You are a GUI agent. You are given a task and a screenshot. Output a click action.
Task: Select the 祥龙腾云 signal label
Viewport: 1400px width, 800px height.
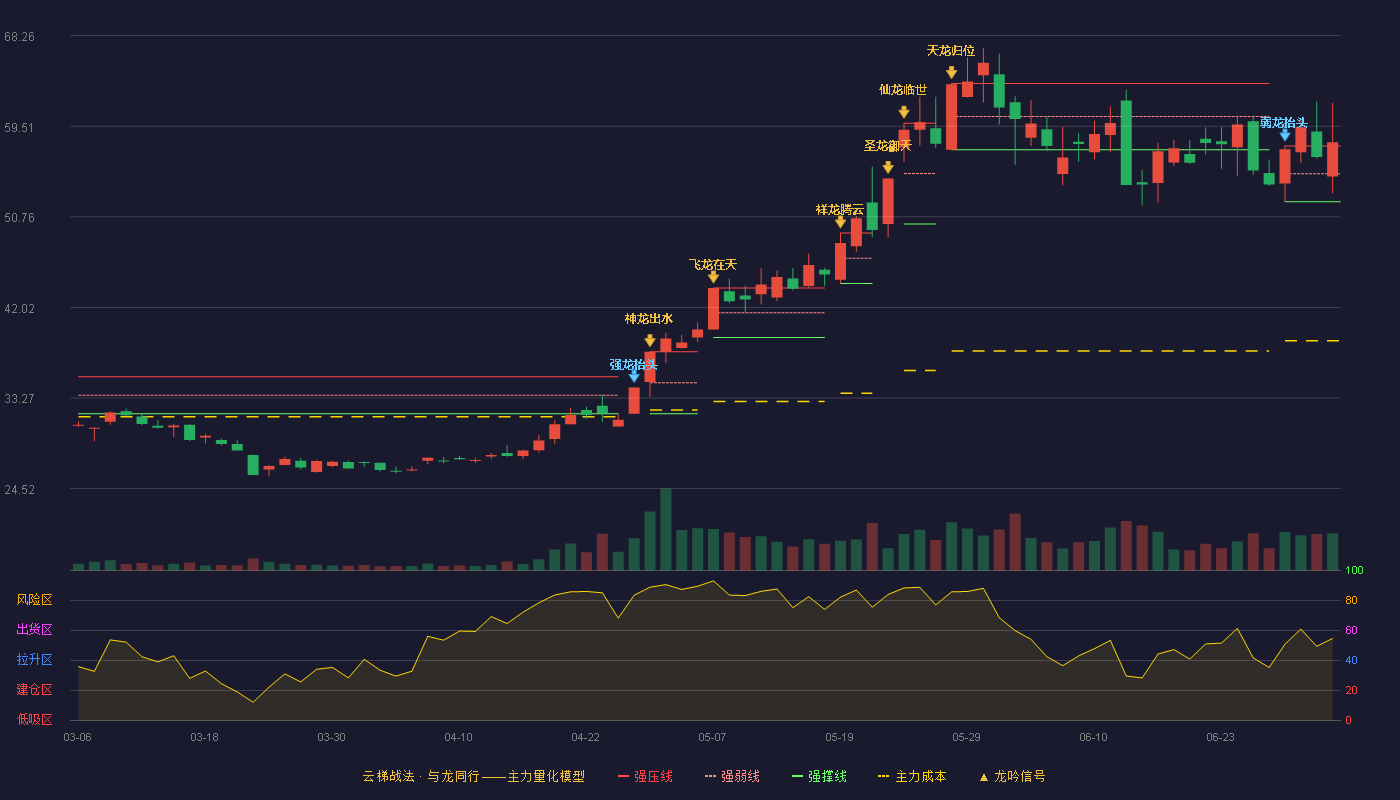coord(840,210)
